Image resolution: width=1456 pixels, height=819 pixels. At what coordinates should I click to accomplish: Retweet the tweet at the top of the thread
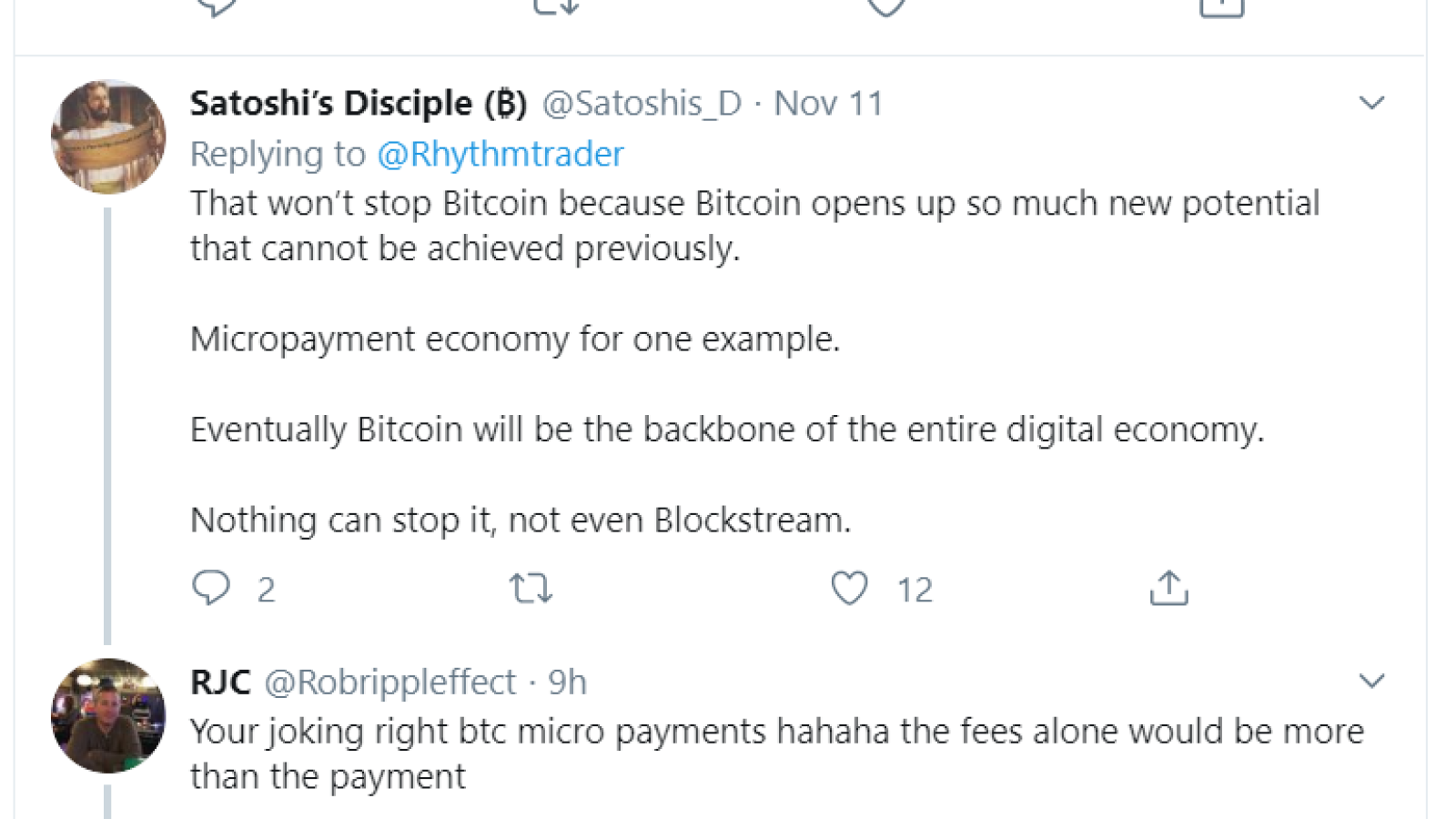(555, 7)
